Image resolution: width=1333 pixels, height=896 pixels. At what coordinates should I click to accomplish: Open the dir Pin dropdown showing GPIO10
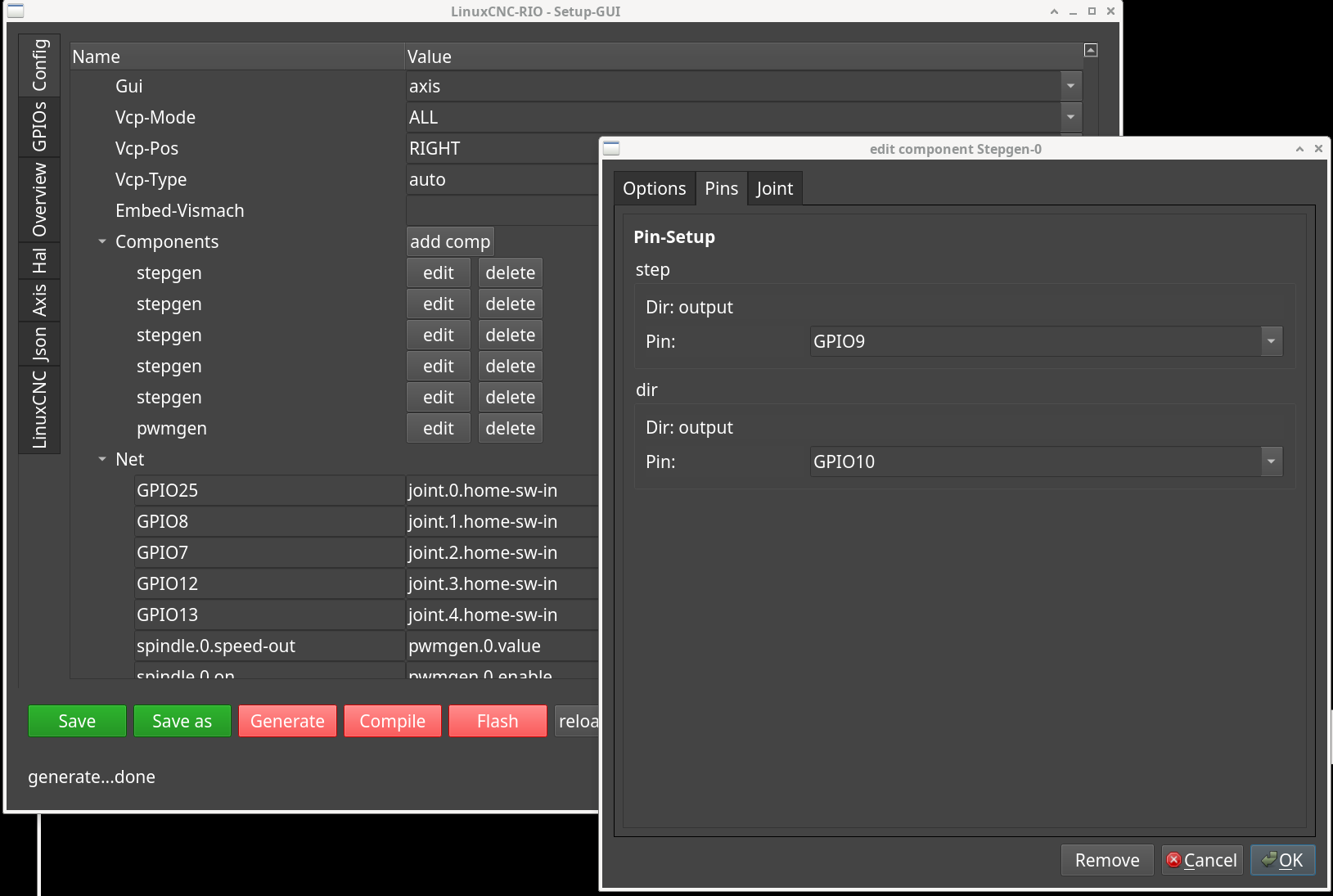[x=1046, y=462]
